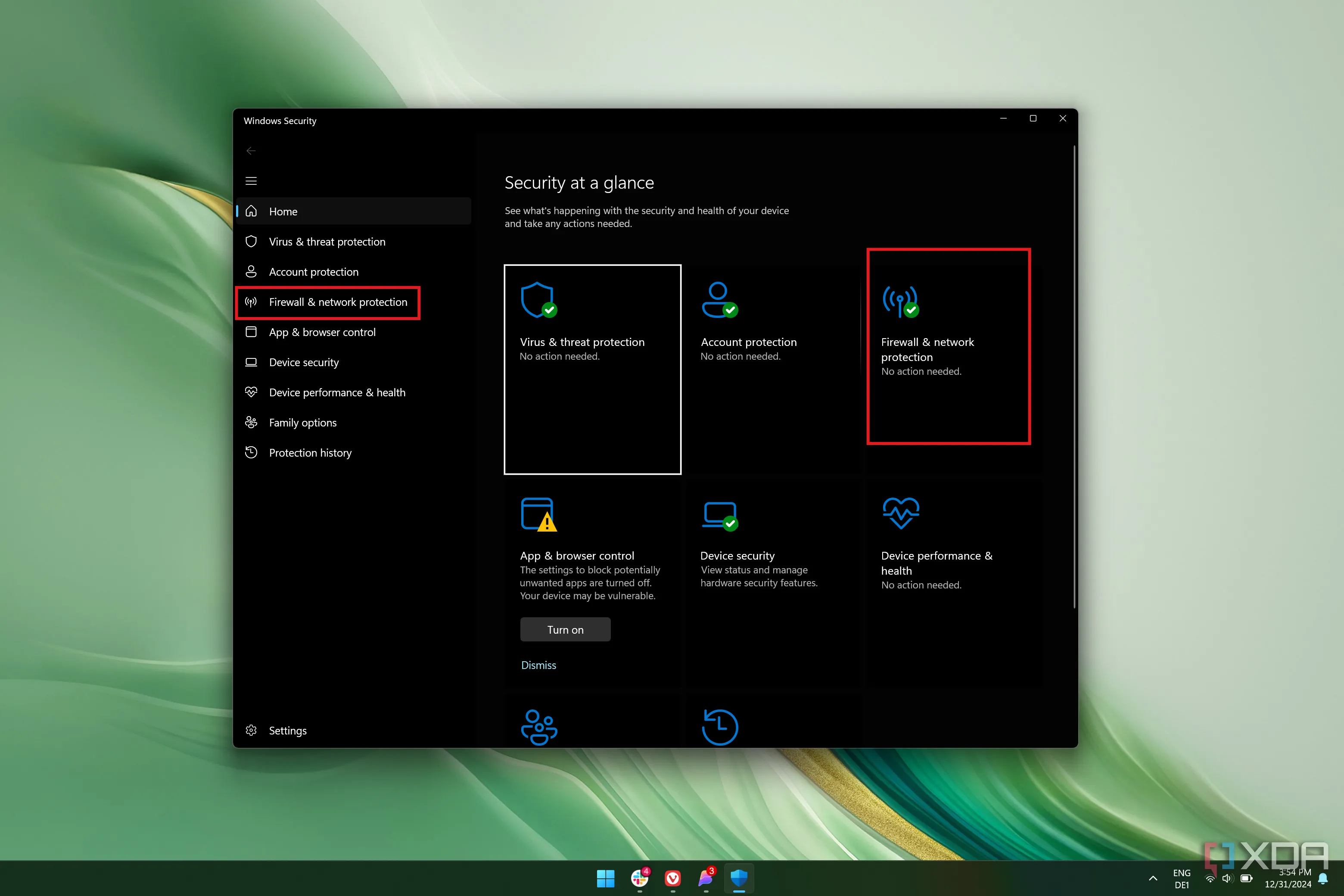Image resolution: width=1344 pixels, height=896 pixels.
Task: Select Device performance & health in sidebar
Action: coord(337,392)
